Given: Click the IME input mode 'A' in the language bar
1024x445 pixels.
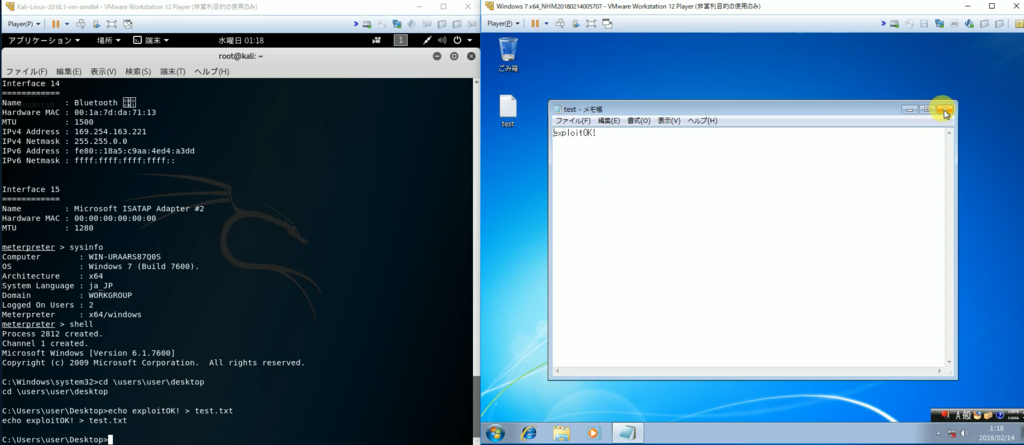Looking at the screenshot, I should [959, 415].
